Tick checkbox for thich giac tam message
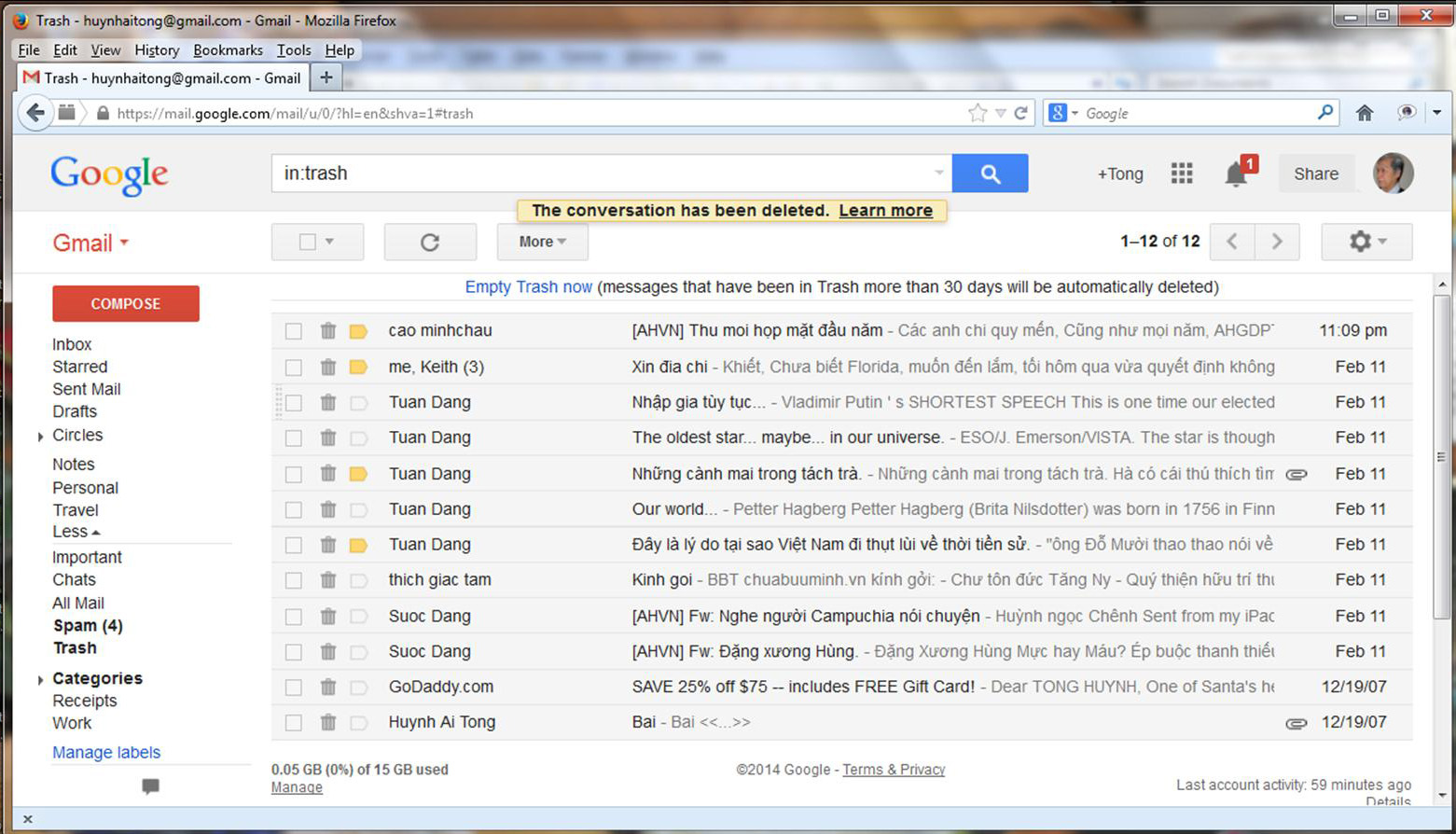1456x834 pixels. (x=294, y=580)
